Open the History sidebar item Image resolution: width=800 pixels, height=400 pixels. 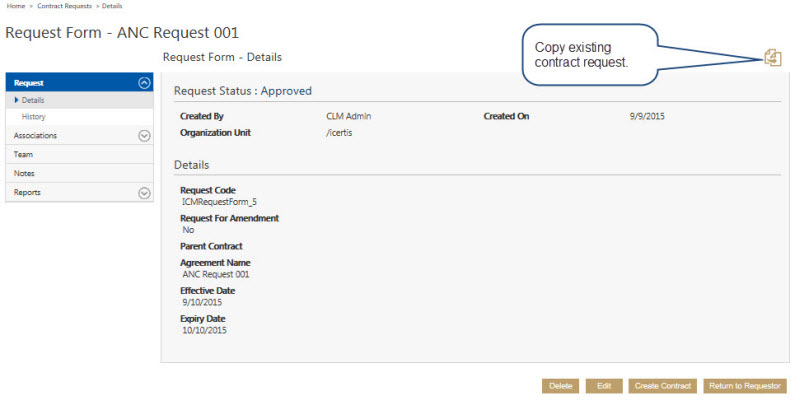point(34,117)
